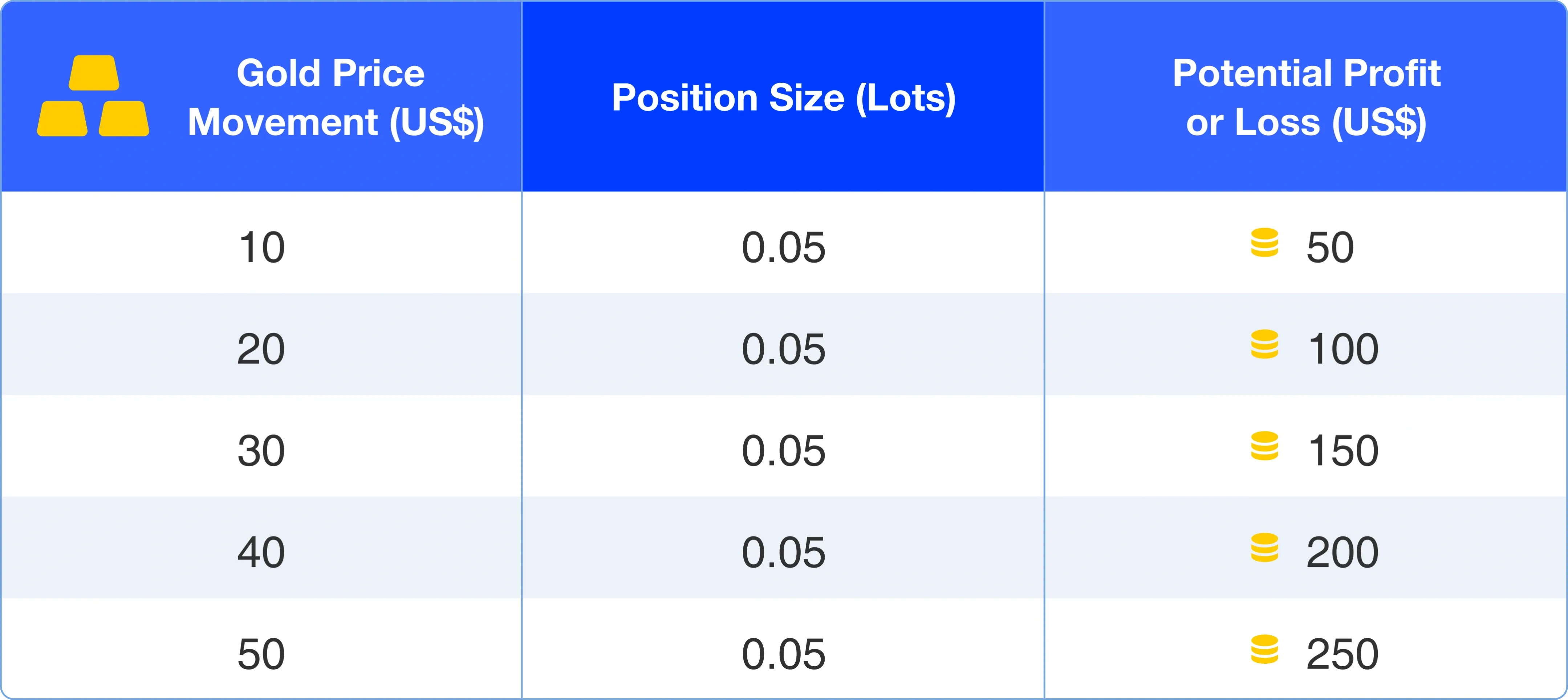Viewport: 1568px width, 700px height.
Task: Click the gold bars icon in header
Action: point(93,96)
